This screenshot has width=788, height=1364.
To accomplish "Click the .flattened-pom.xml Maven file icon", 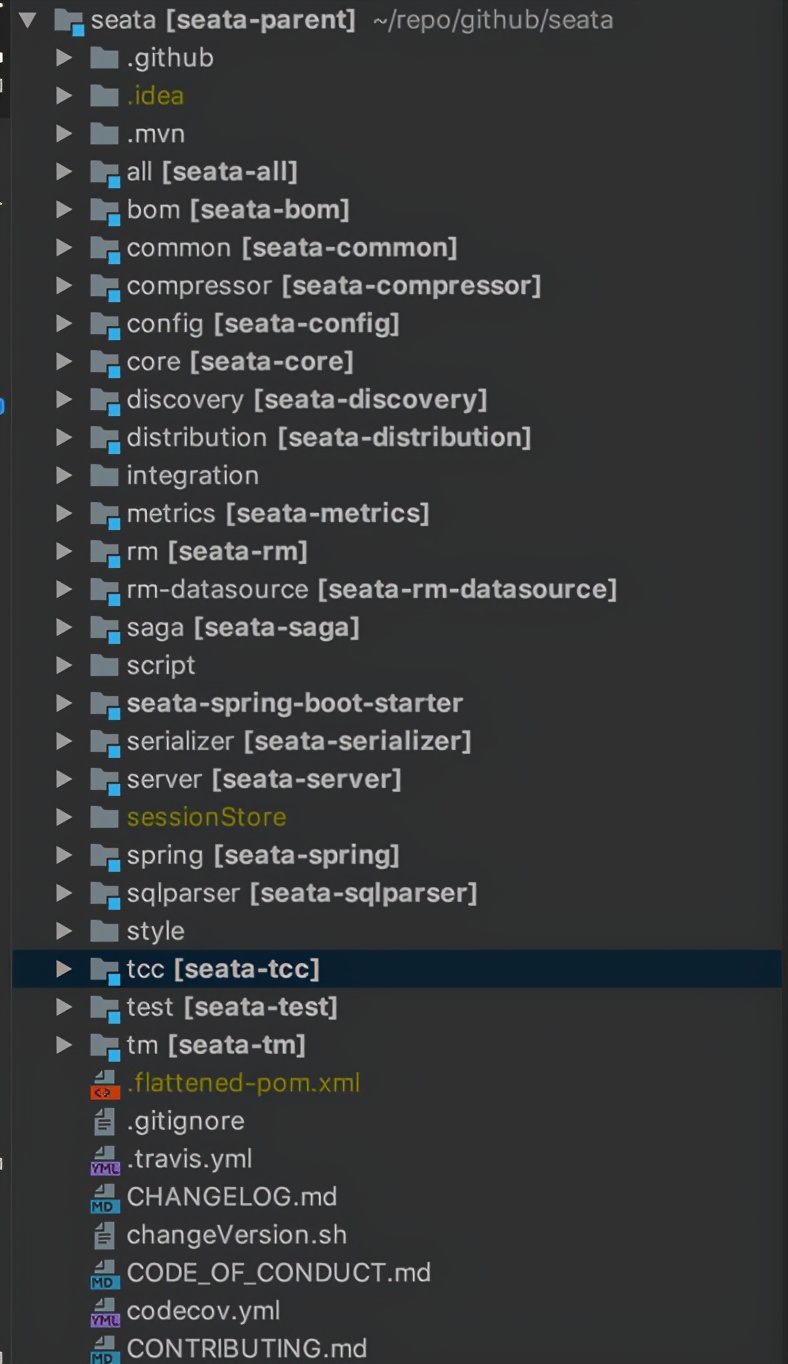I will pos(104,1083).
